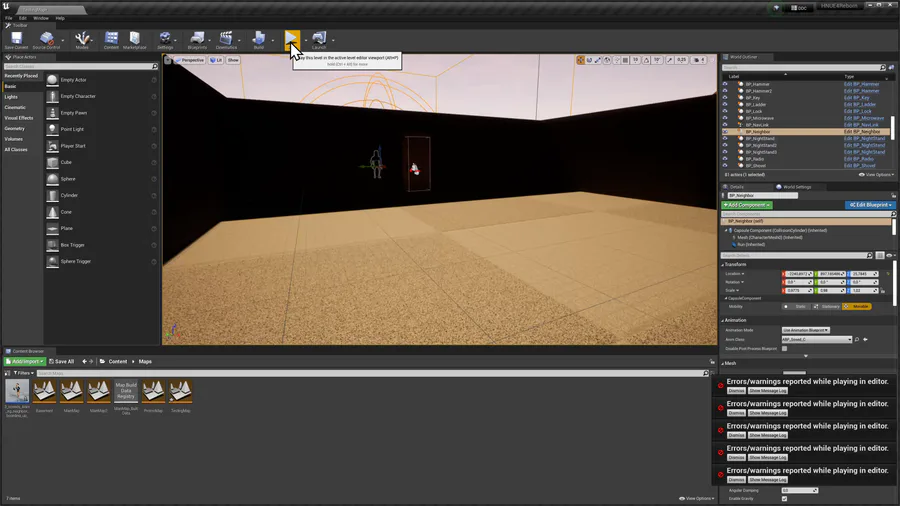900x506 pixels.
Task: Open Source Control from the toolbar
Action: pos(46,39)
